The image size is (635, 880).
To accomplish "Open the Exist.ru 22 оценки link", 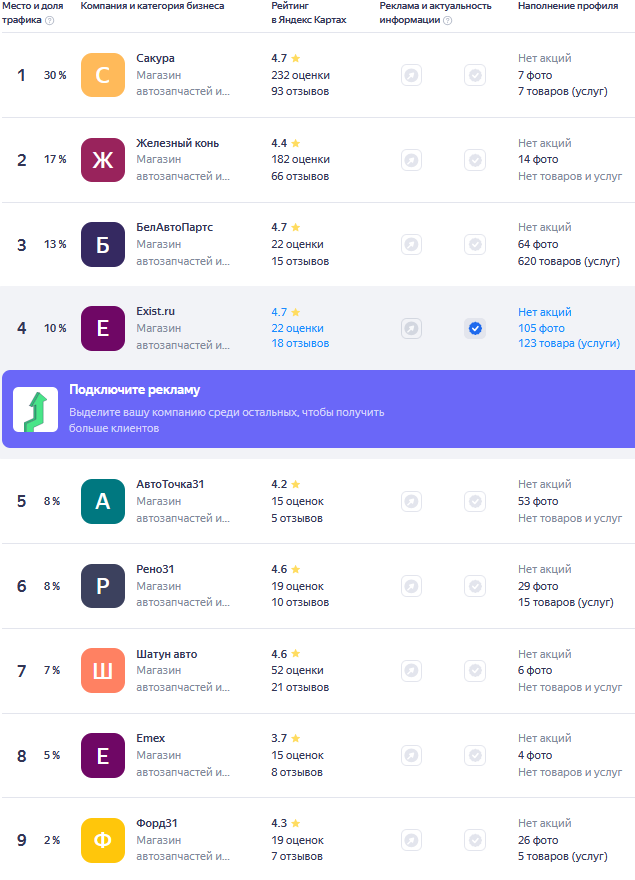I will (x=297, y=328).
